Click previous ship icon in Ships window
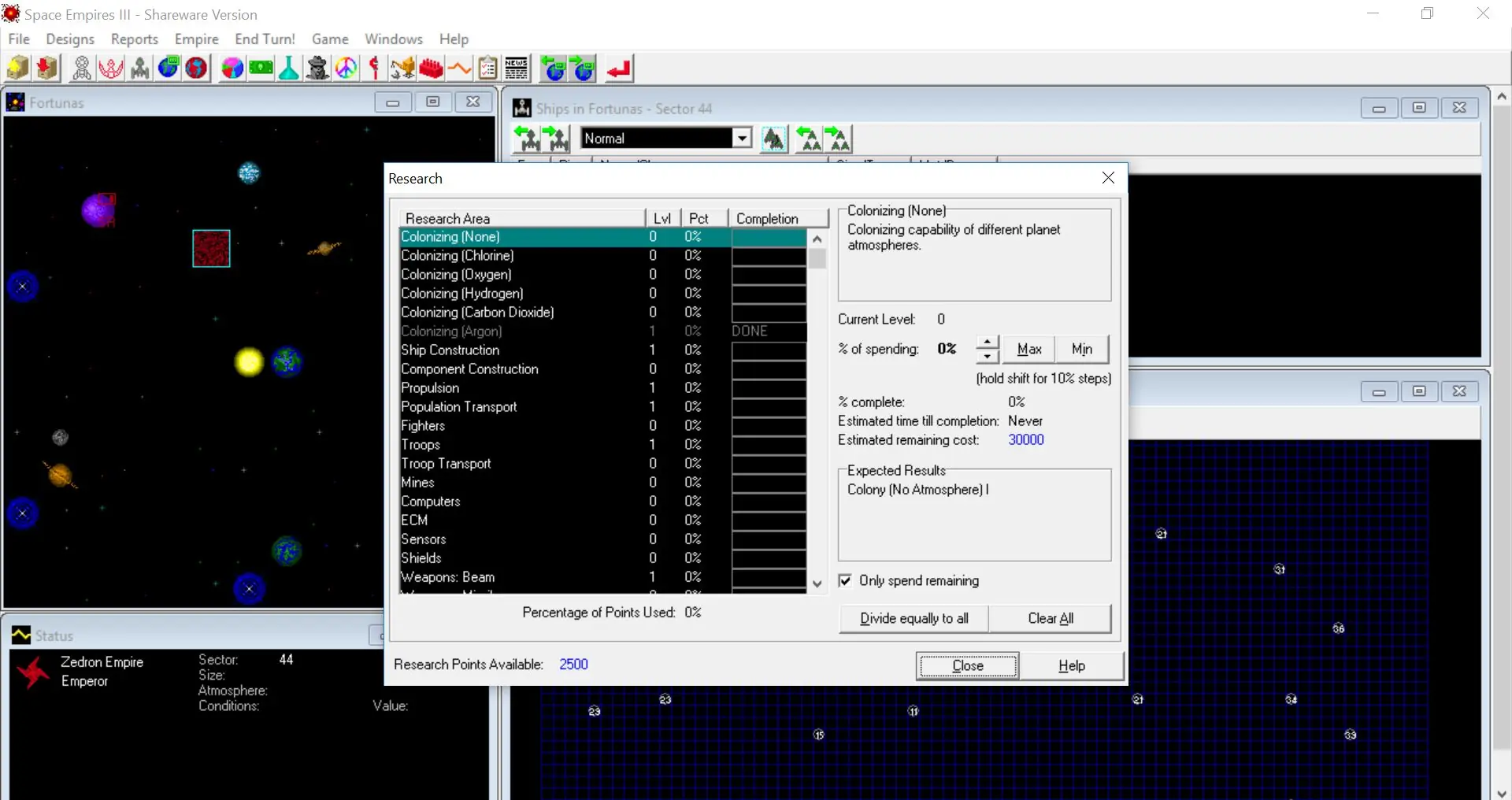Screen dimensions: 1512x800 tap(527, 139)
